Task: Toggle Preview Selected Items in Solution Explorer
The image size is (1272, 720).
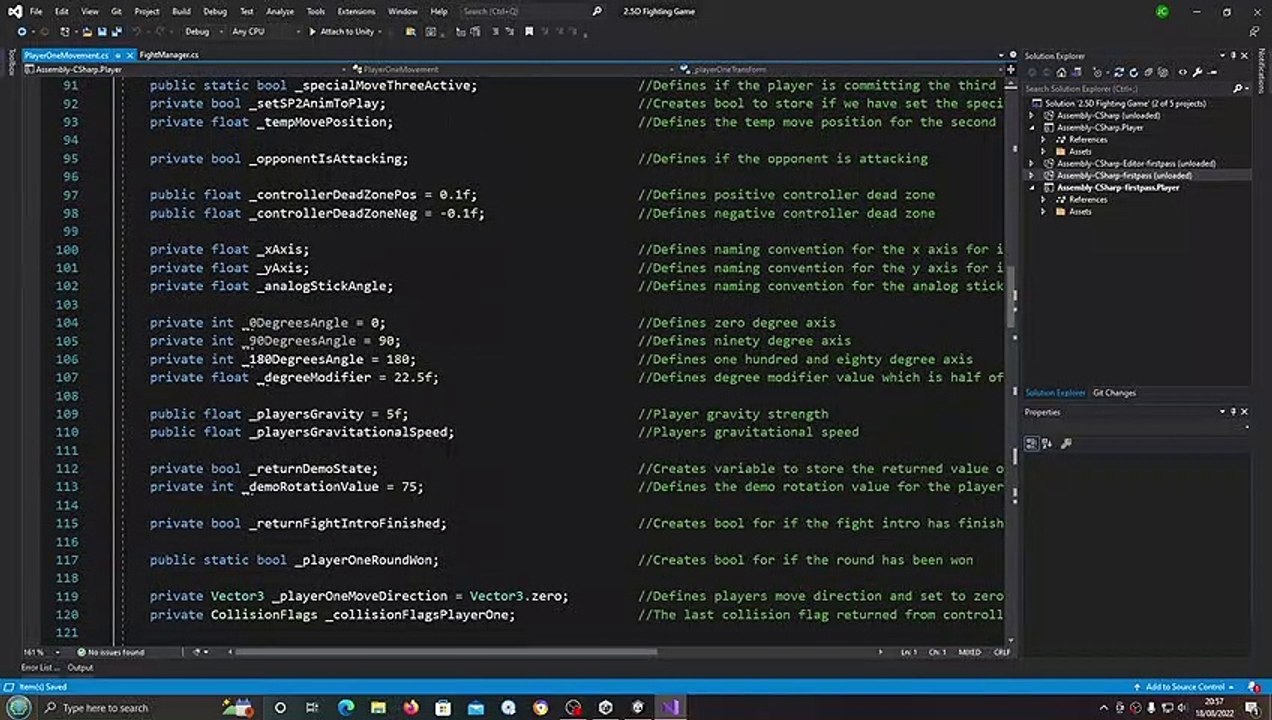Action: (1212, 72)
